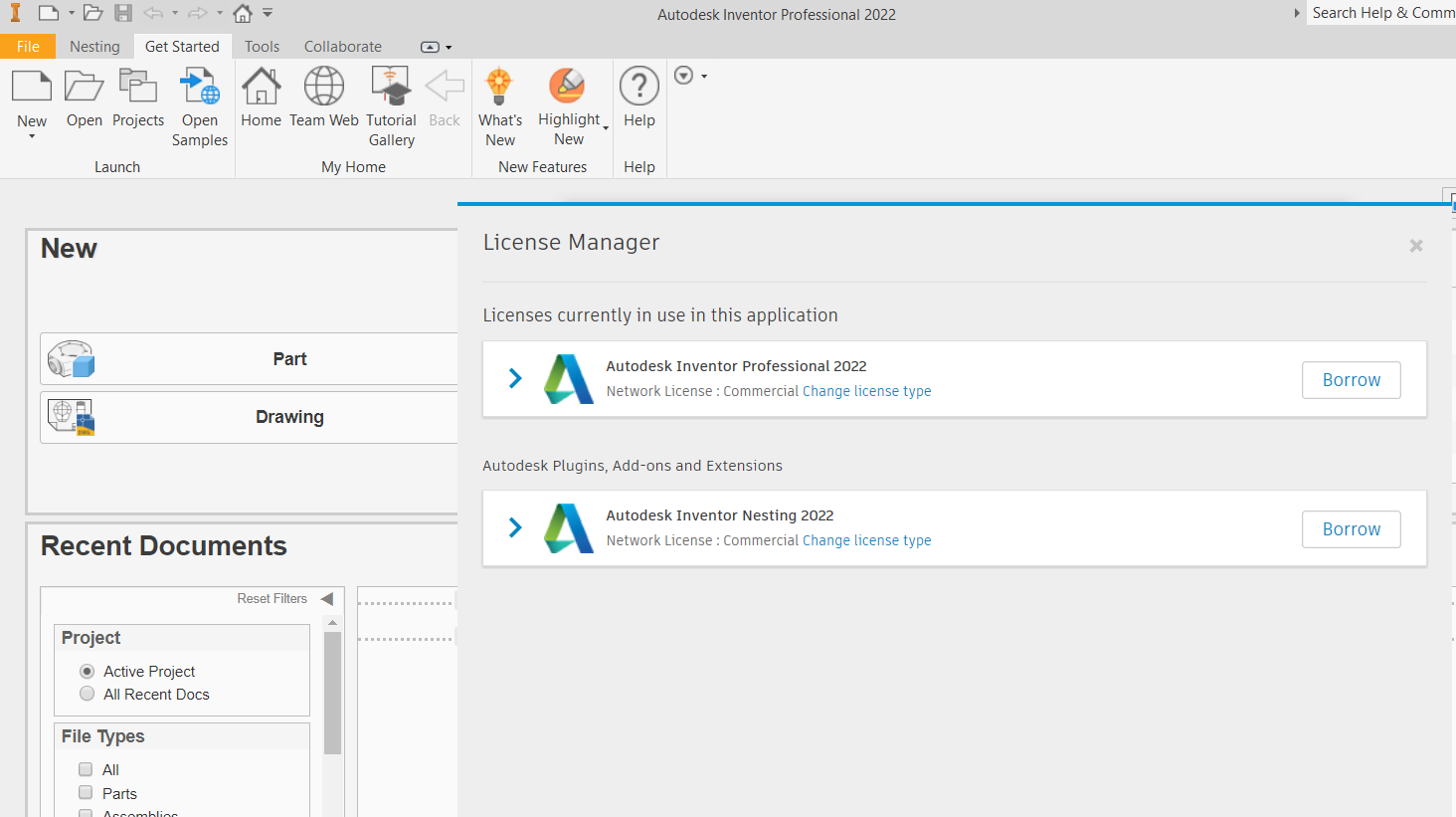
Task: Open the Undo history dropdown arrow
Action: (175, 13)
